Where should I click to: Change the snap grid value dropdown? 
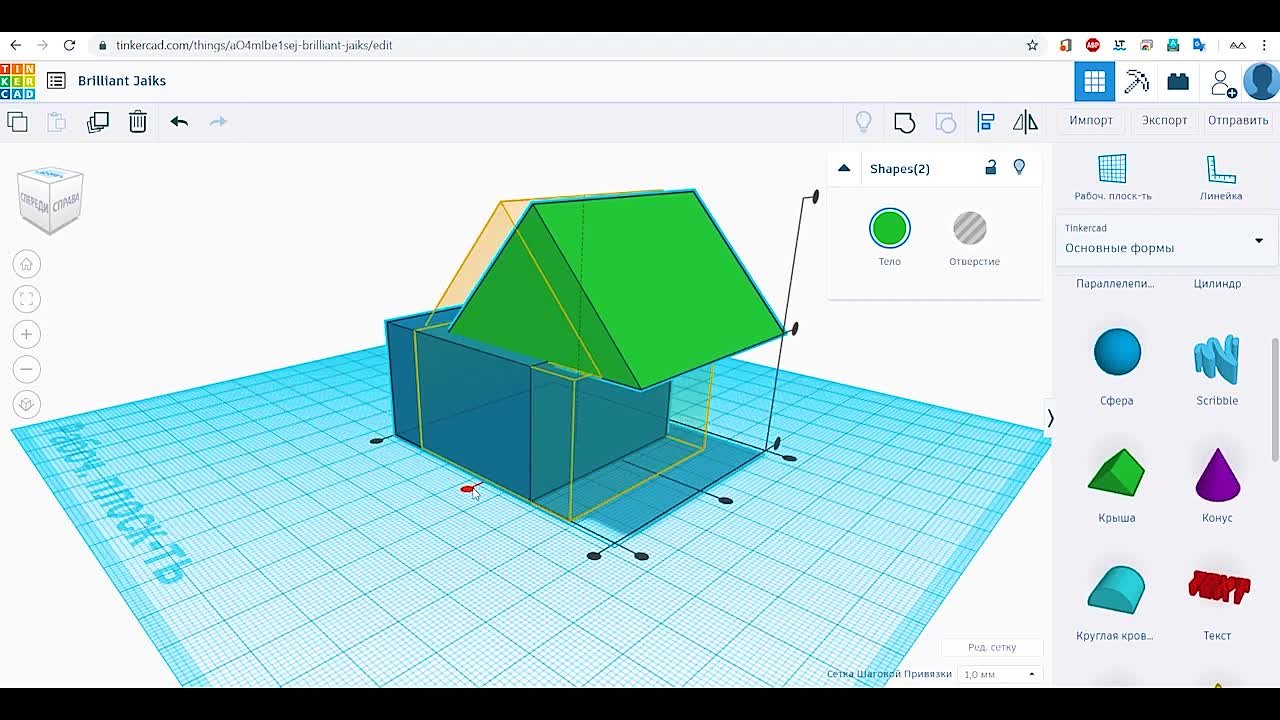click(997, 673)
